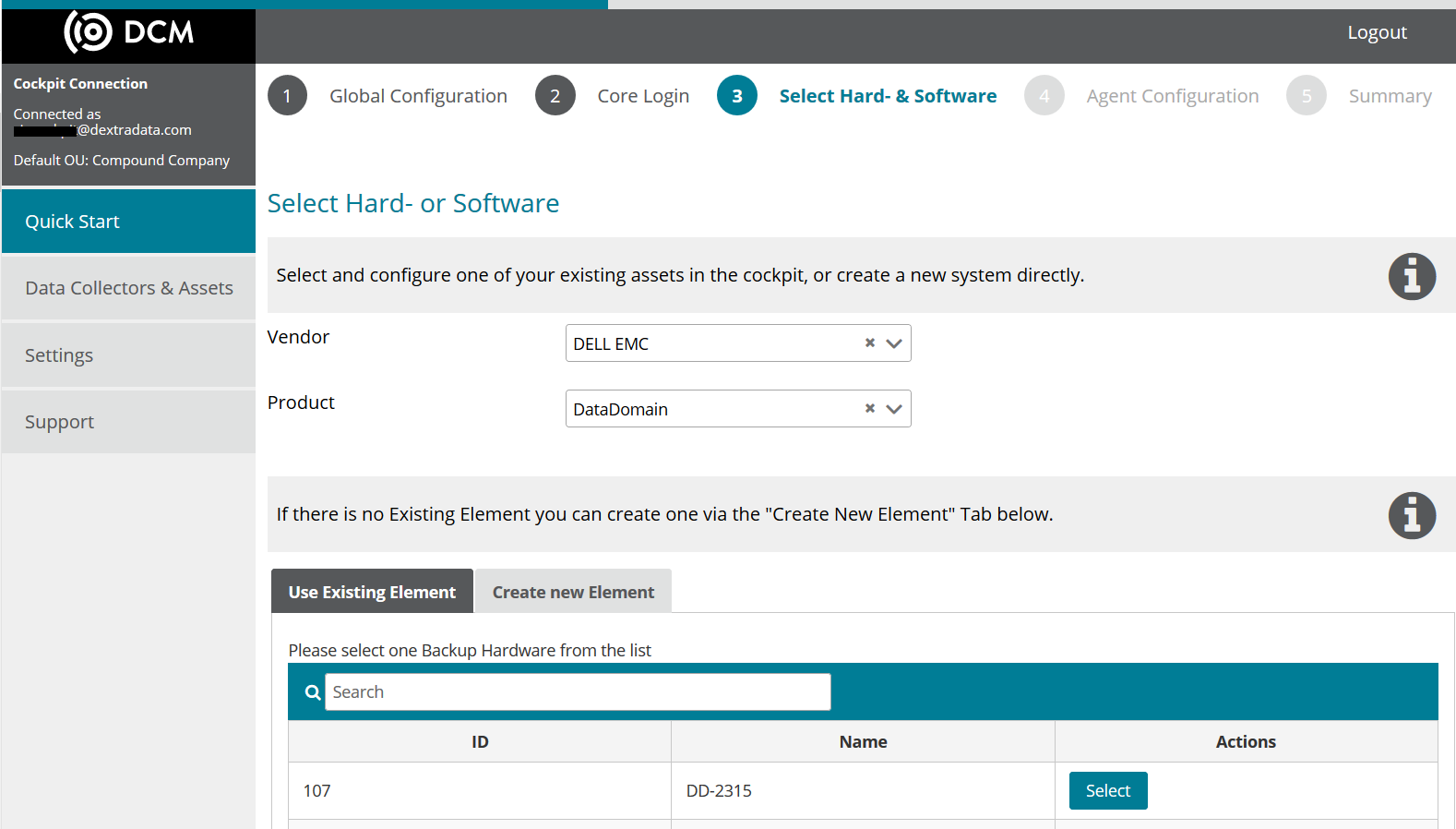Open Quick Start in sidebar
This screenshot has height=829, width=1456.
click(128, 222)
